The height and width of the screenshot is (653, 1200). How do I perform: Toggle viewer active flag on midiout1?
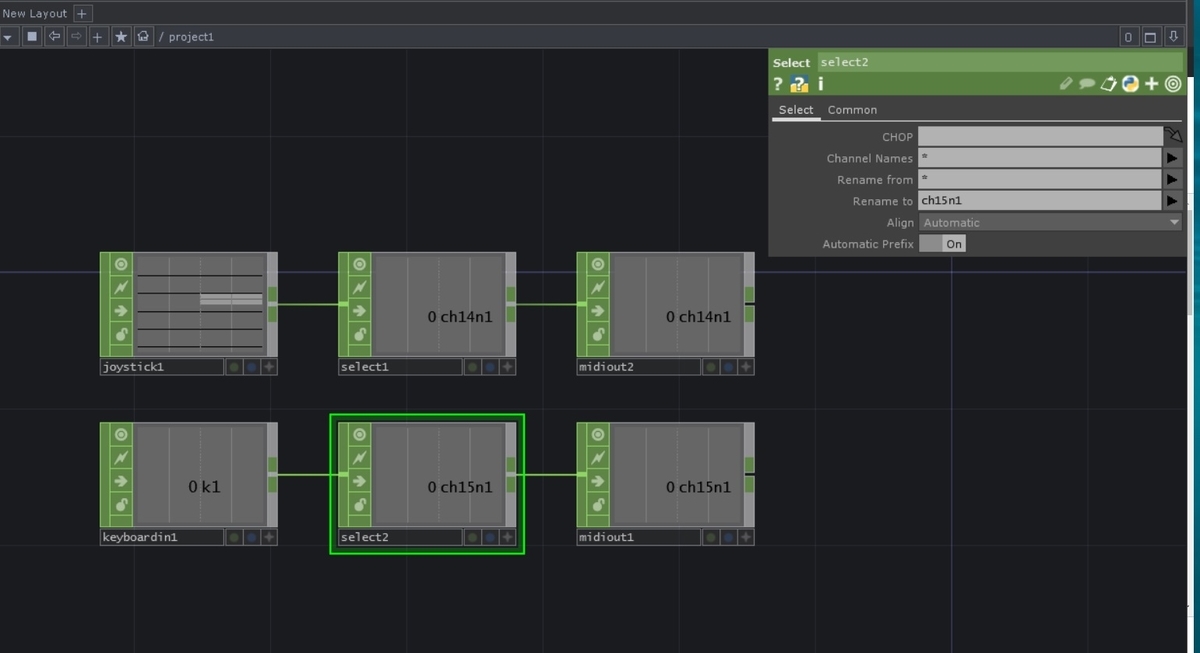[598, 434]
